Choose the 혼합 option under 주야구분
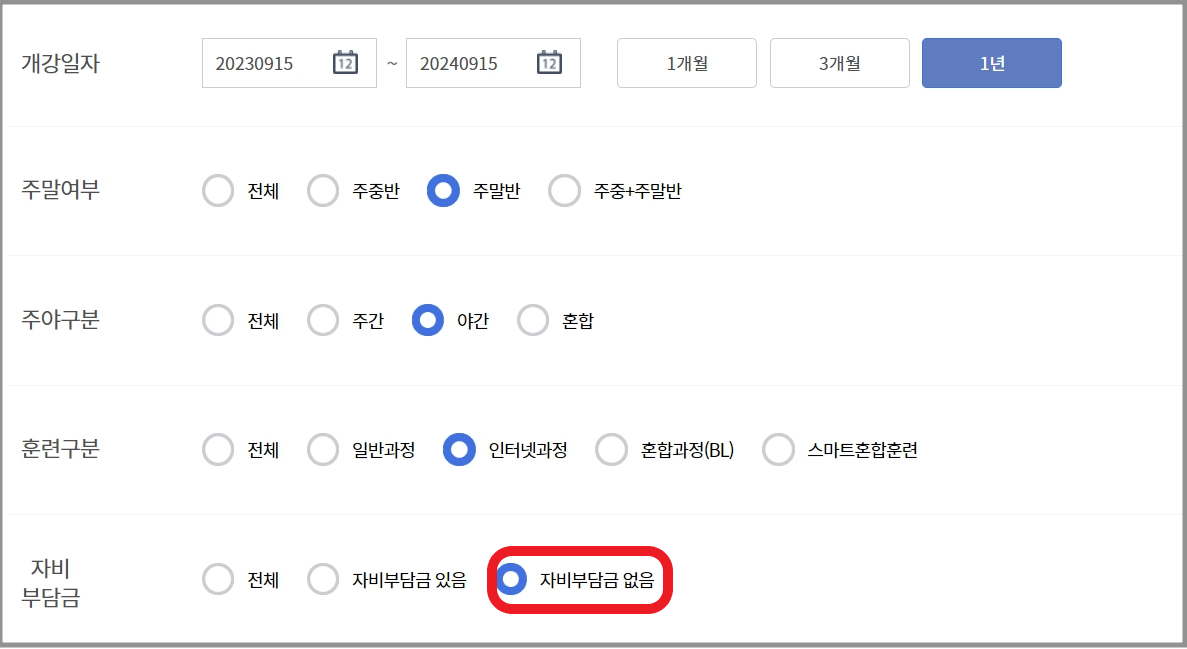Screen dimensions: 1187x649 tap(532, 320)
